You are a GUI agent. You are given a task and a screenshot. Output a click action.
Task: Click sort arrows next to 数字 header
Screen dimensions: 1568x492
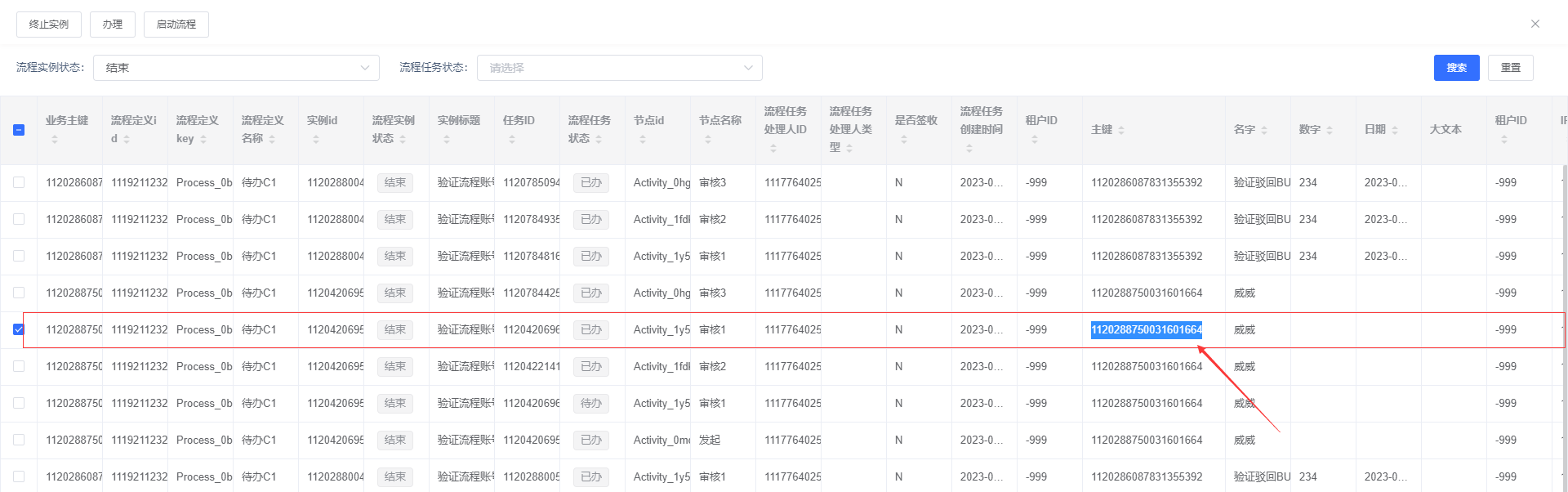pos(1330,130)
